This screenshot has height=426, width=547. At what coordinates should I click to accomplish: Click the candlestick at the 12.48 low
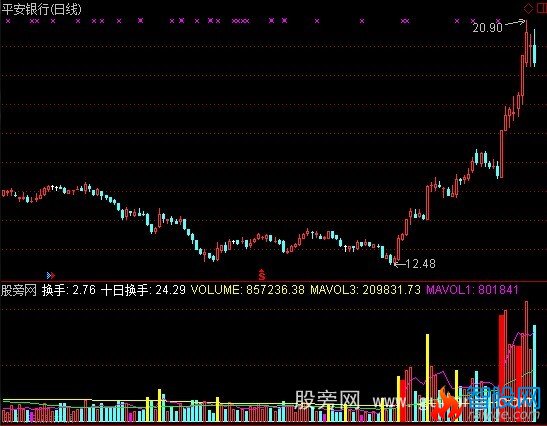point(395,260)
